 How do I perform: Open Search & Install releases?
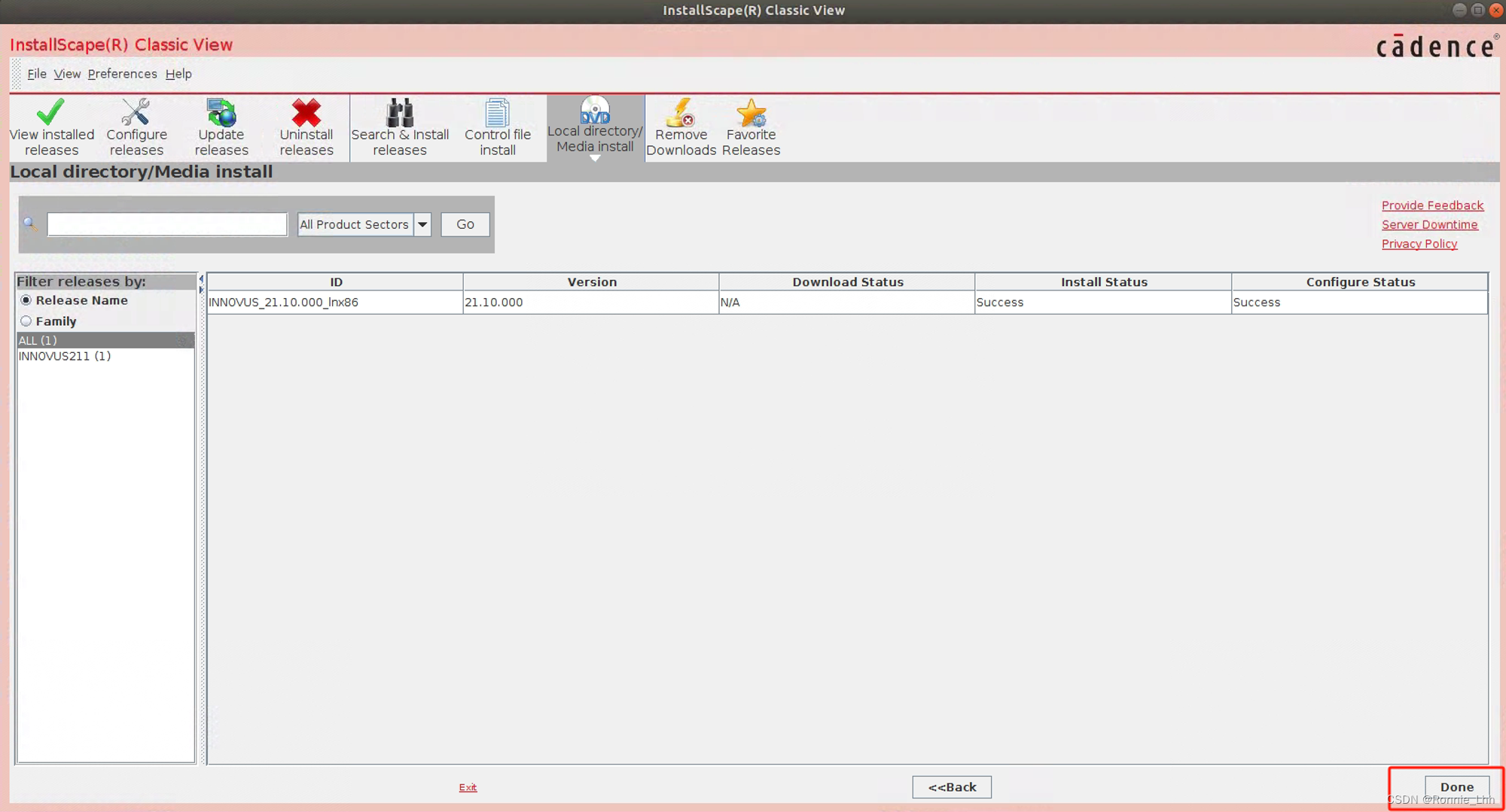[400, 127]
